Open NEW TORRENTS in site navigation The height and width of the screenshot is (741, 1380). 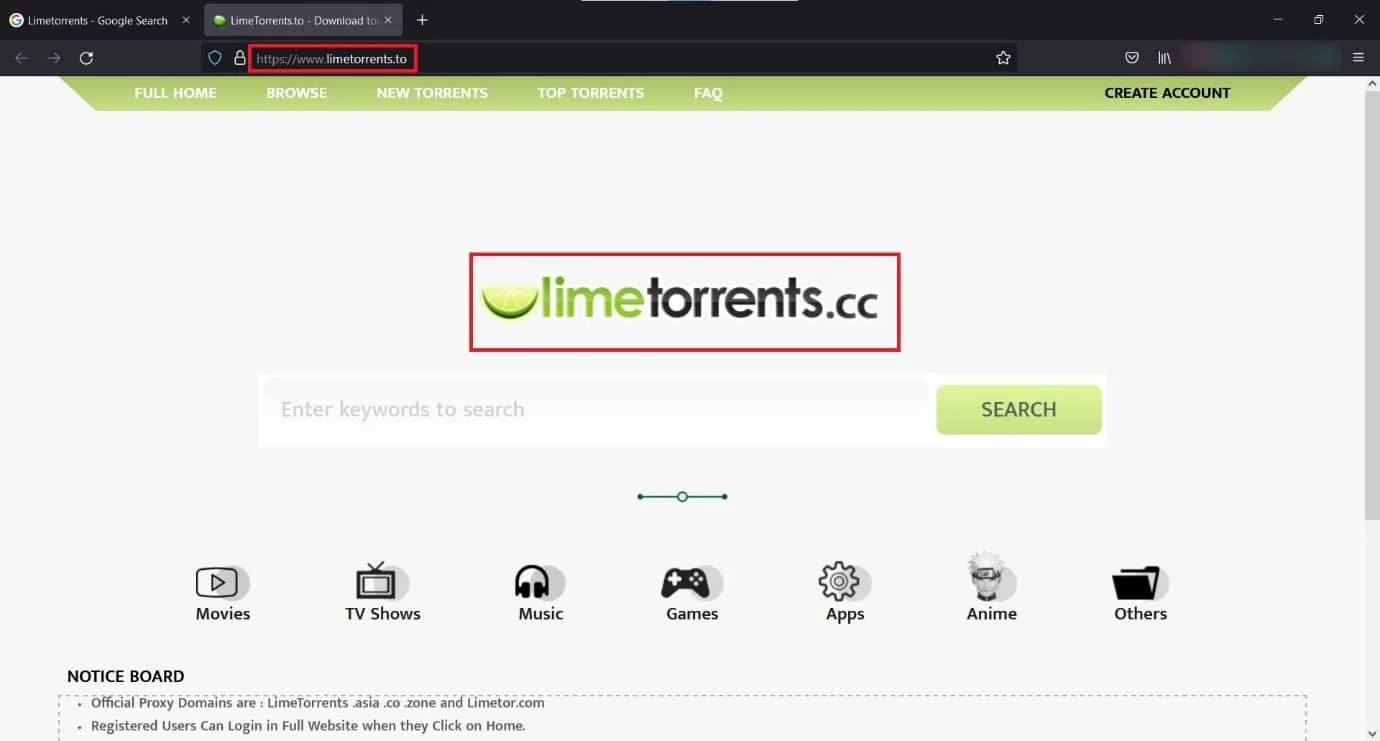[432, 93]
